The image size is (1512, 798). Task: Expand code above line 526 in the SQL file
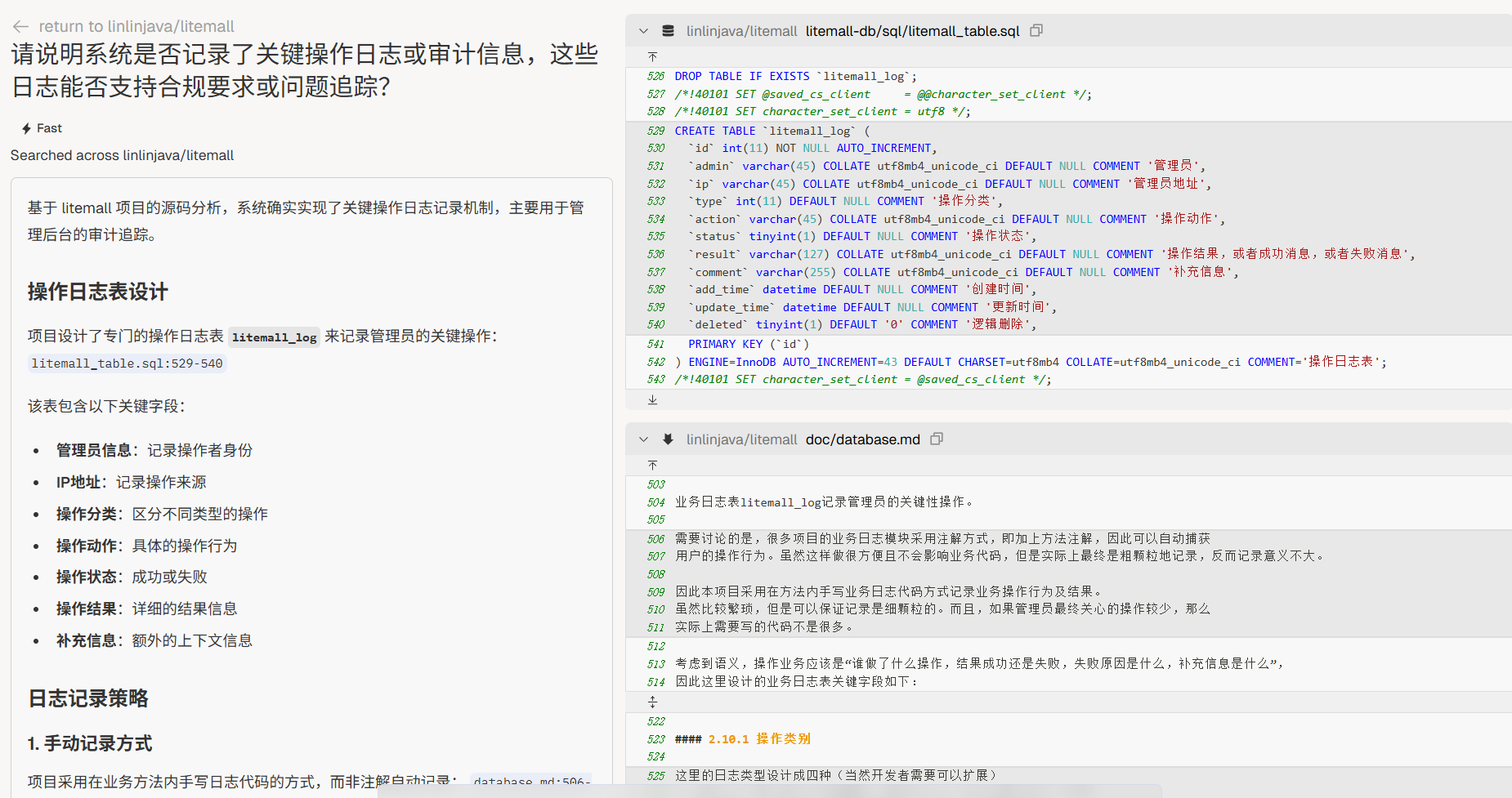652,57
